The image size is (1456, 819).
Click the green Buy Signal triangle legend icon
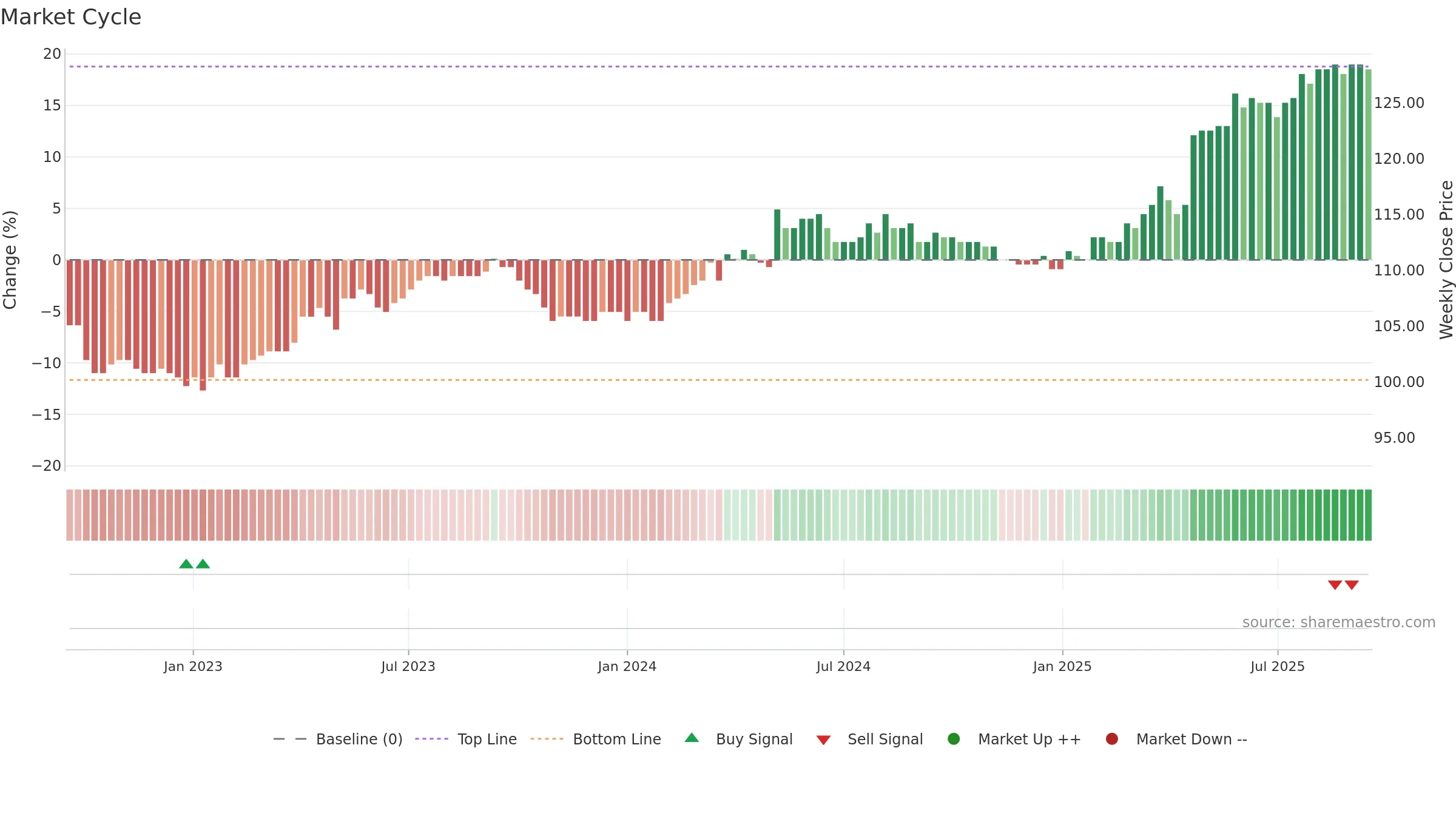tap(692, 738)
